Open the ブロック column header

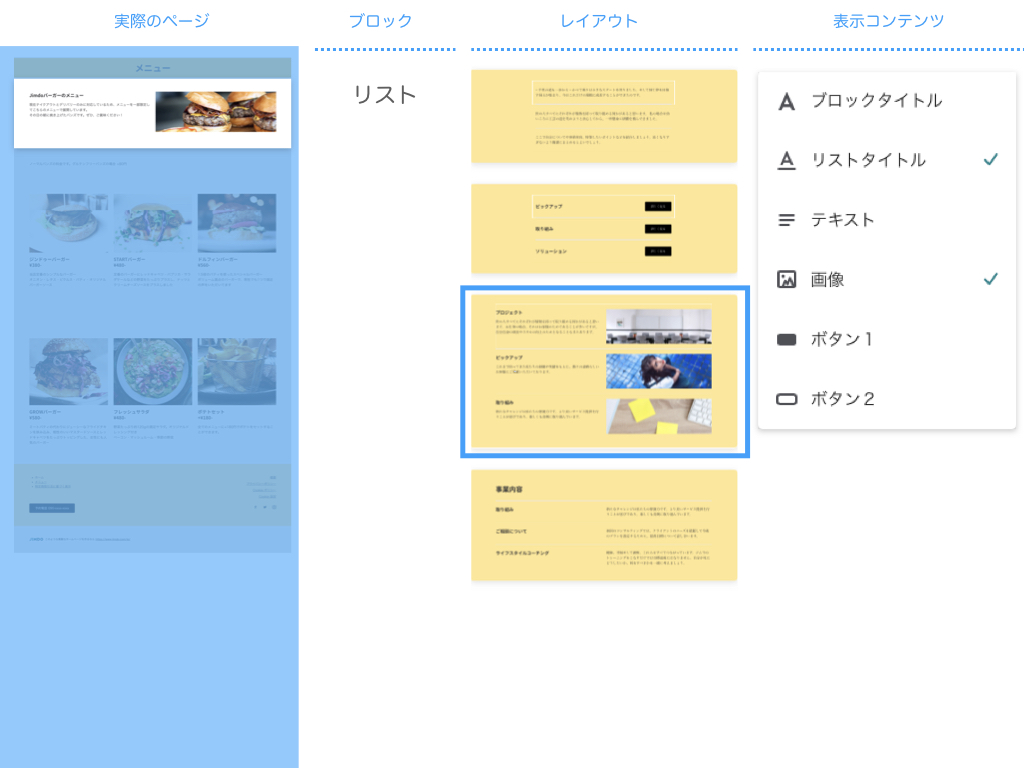(381, 21)
